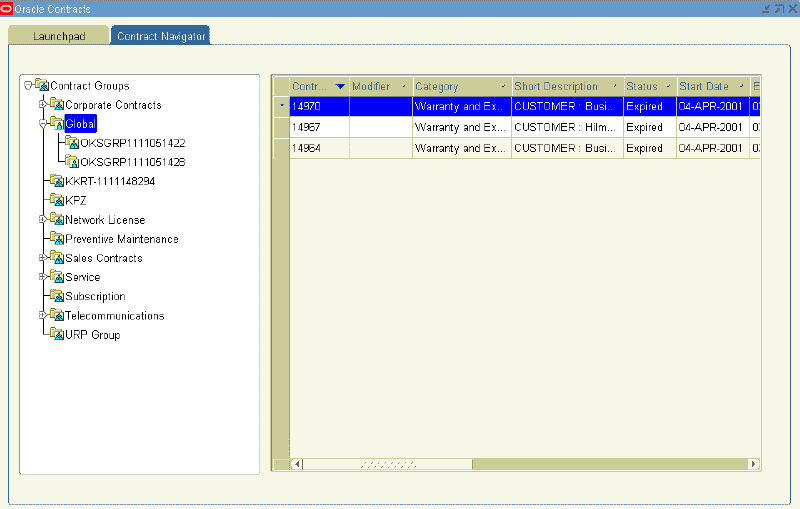Click the Global folder icon
This screenshot has width=800, height=509.
(x=57, y=123)
